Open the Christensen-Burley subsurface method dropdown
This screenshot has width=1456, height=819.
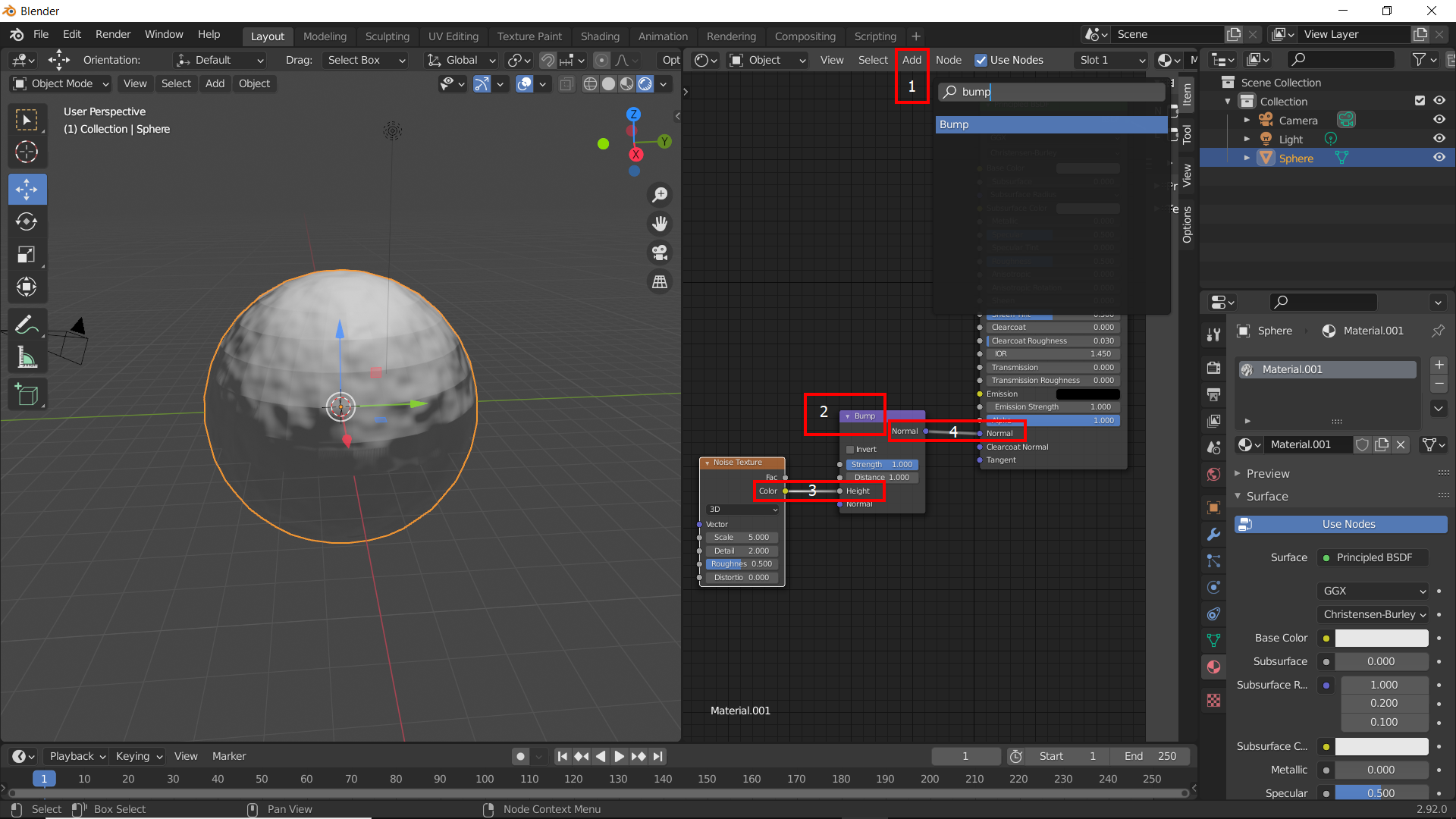[1373, 614]
